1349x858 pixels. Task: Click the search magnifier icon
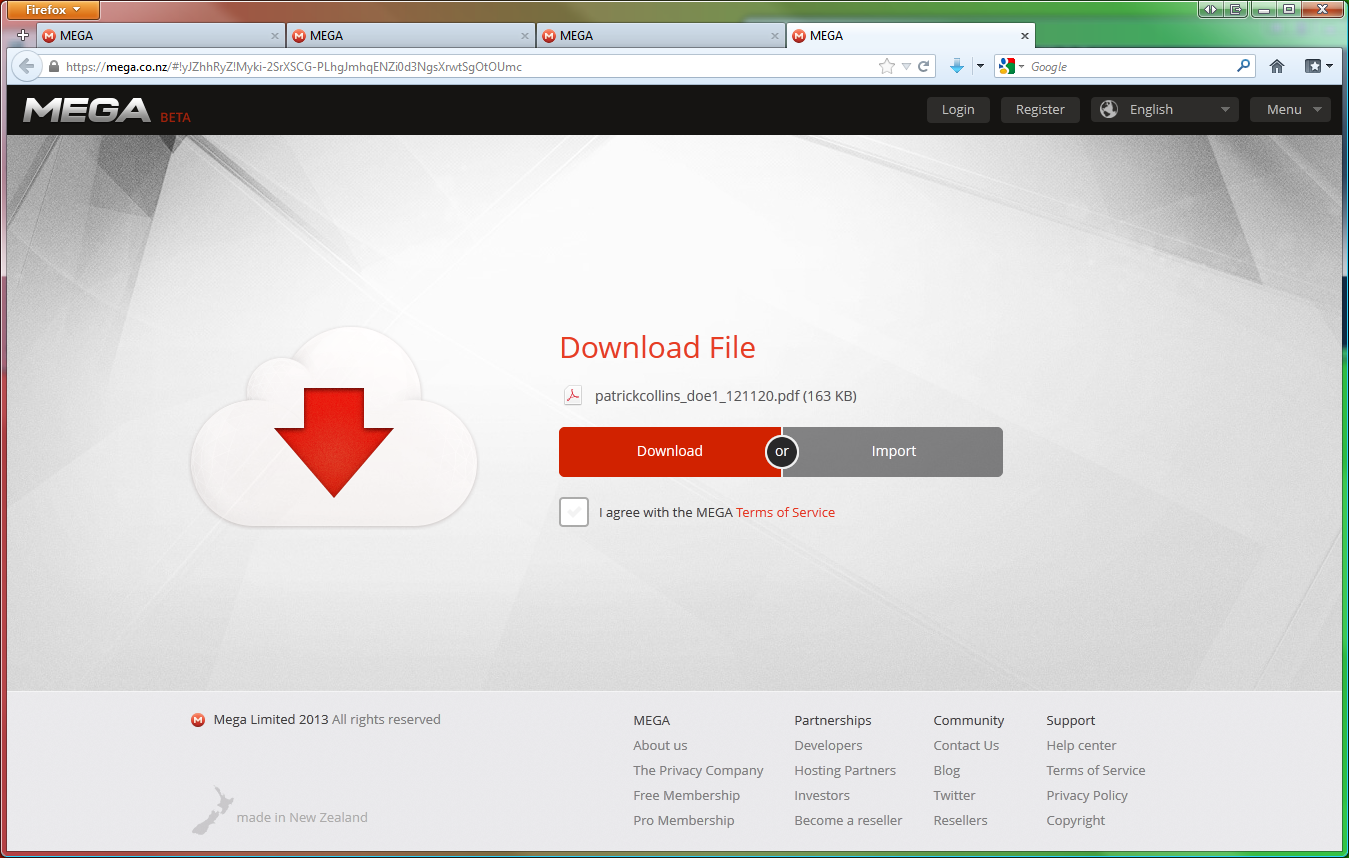point(1244,66)
